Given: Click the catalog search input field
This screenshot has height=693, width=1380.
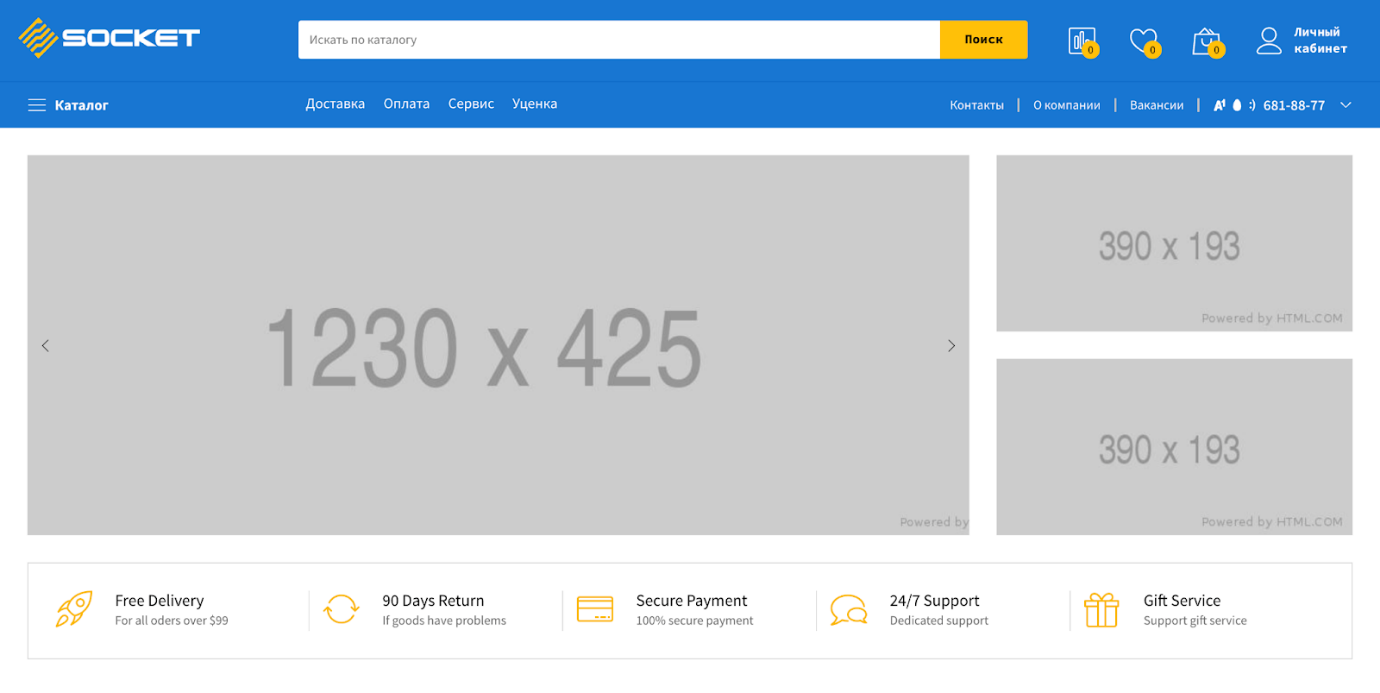Looking at the screenshot, I should coord(618,40).
